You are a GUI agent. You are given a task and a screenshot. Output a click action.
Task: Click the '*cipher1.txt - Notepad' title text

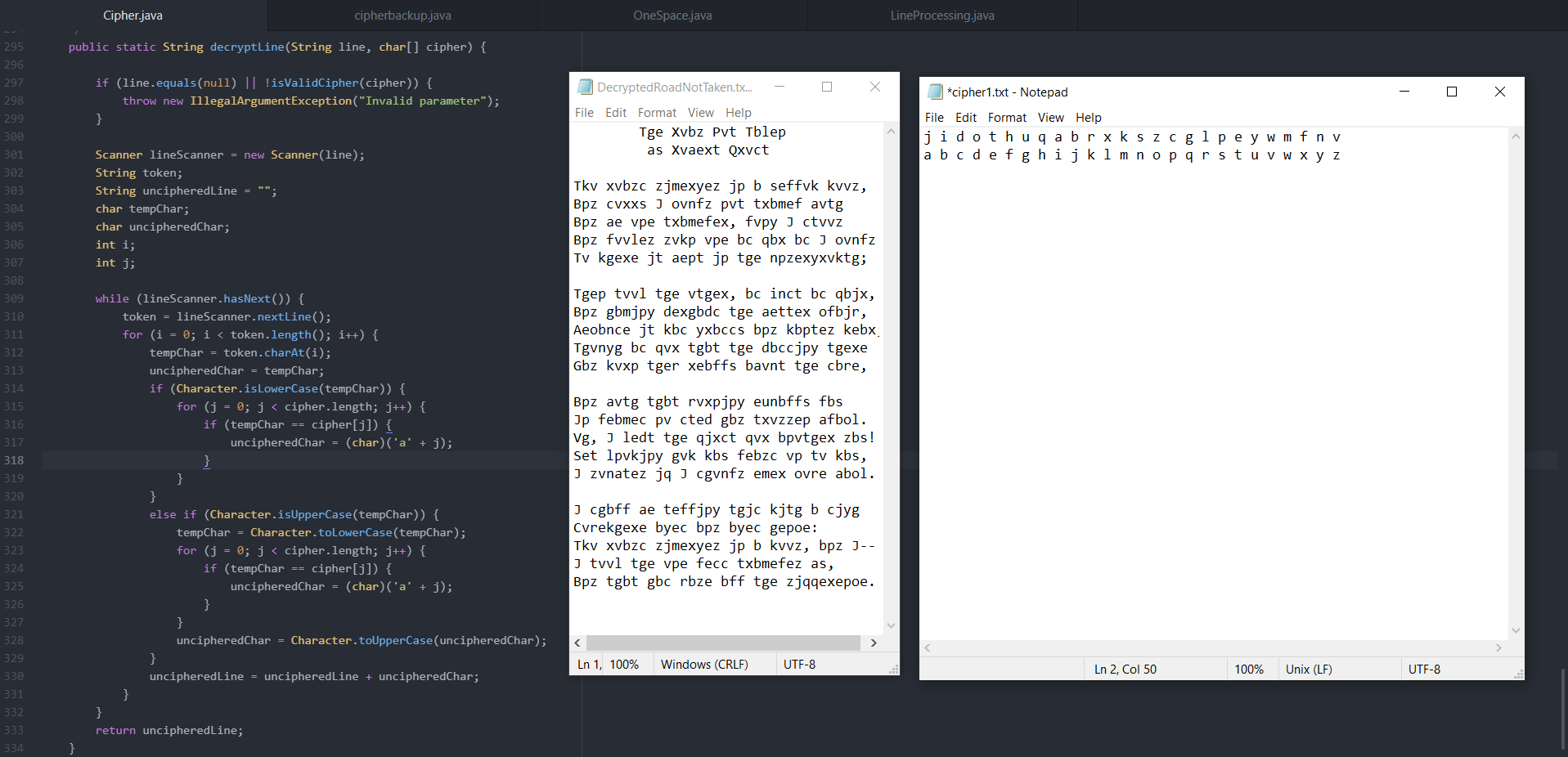click(x=1008, y=92)
